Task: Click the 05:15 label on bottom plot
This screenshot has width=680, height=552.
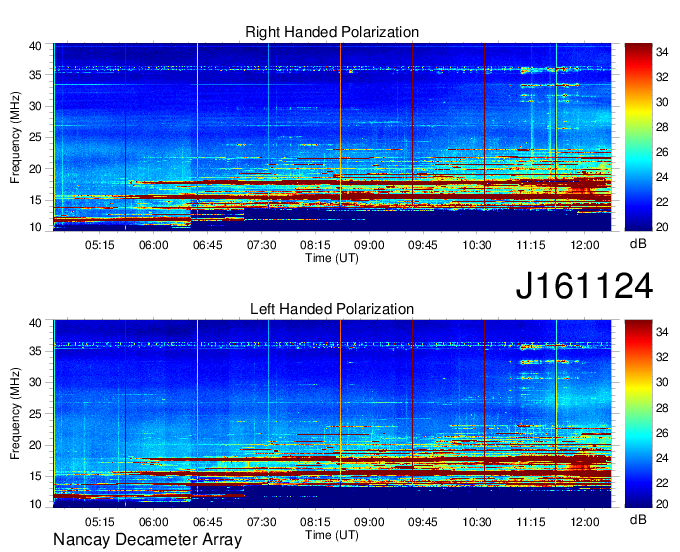Action: coord(100,522)
